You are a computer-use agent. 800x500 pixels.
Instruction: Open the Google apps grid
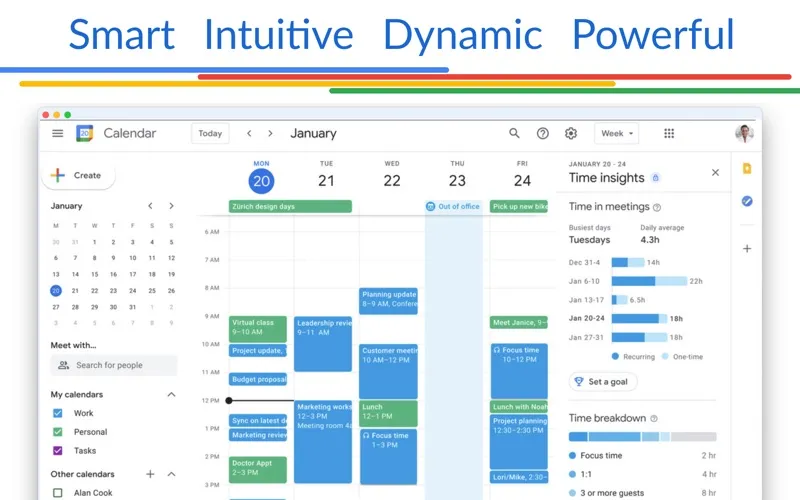pyautogui.click(x=669, y=133)
